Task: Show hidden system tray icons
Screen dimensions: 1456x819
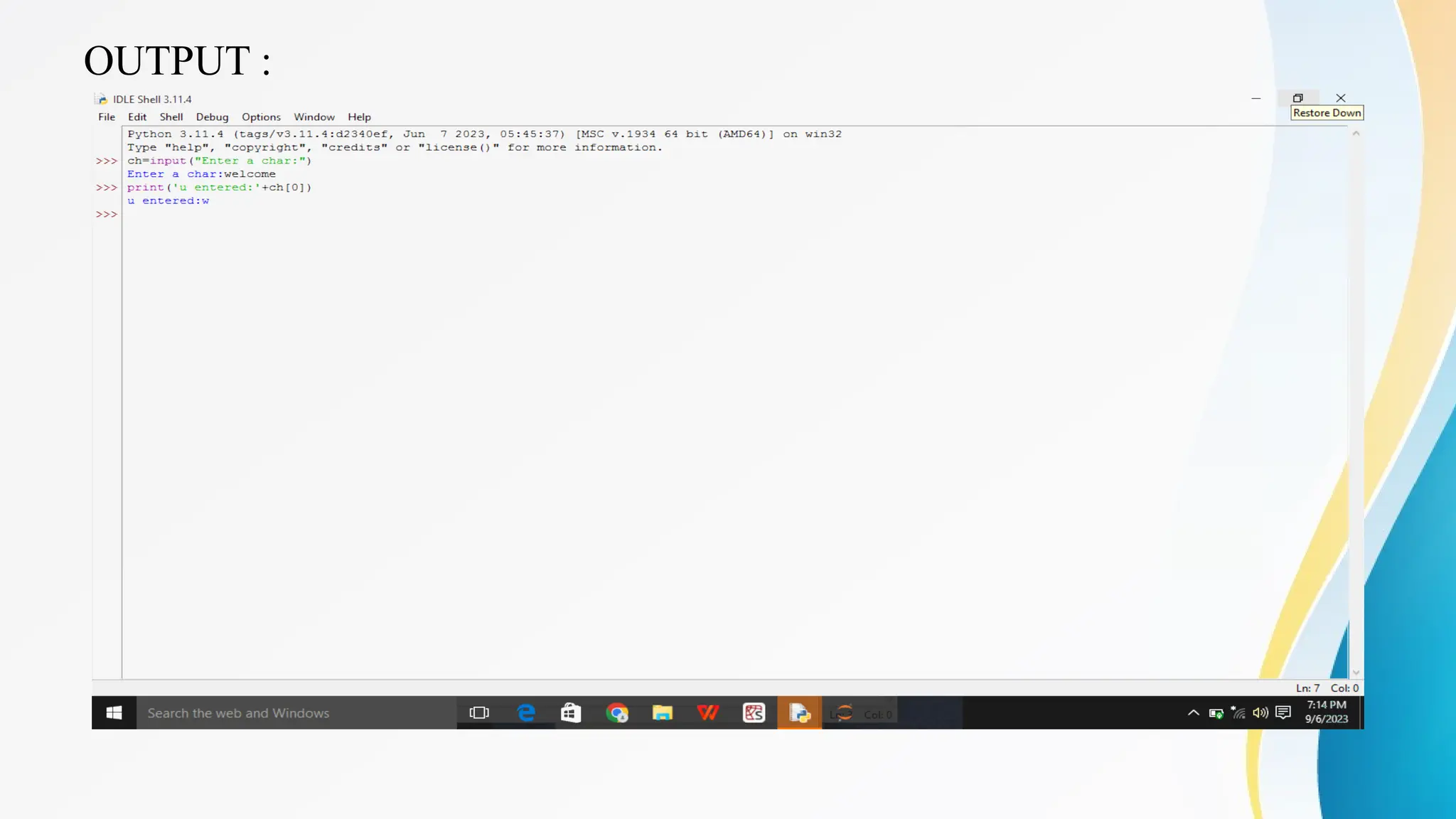Action: [1194, 713]
